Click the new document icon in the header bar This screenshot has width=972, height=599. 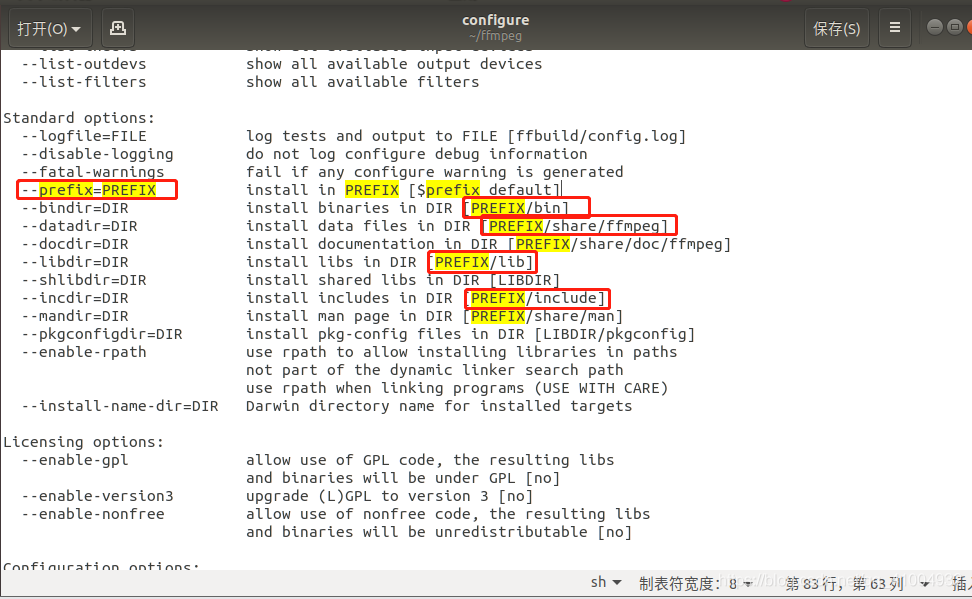tap(118, 29)
